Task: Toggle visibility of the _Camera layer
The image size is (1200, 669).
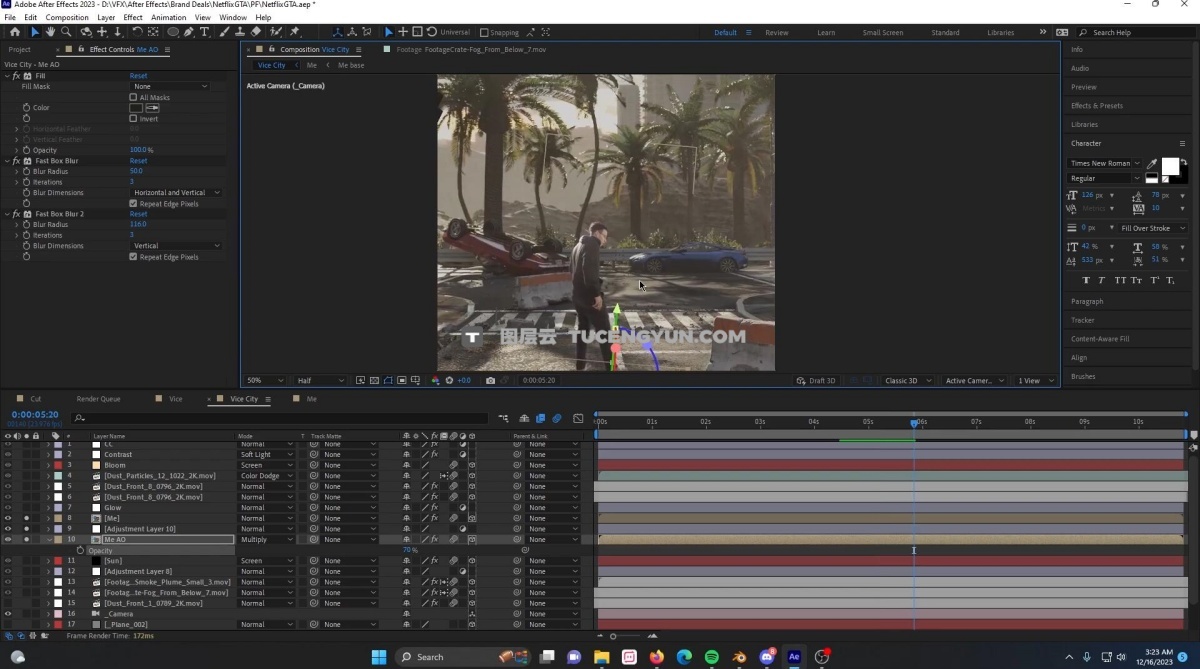Action: pos(8,614)
